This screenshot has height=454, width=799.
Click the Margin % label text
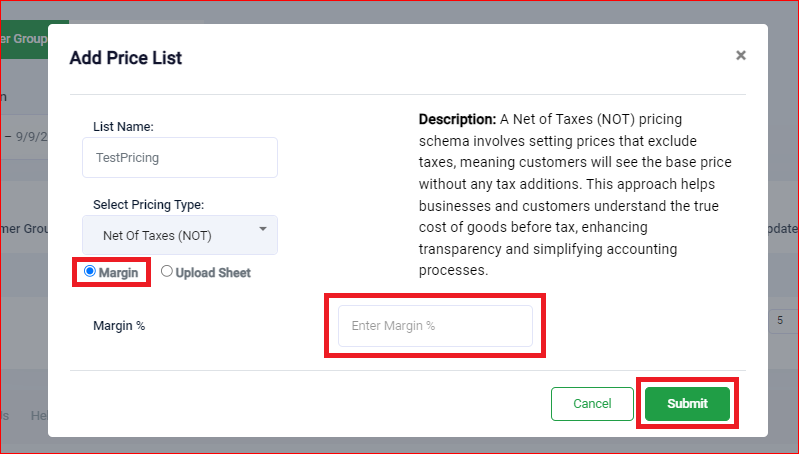pos(119,326)
